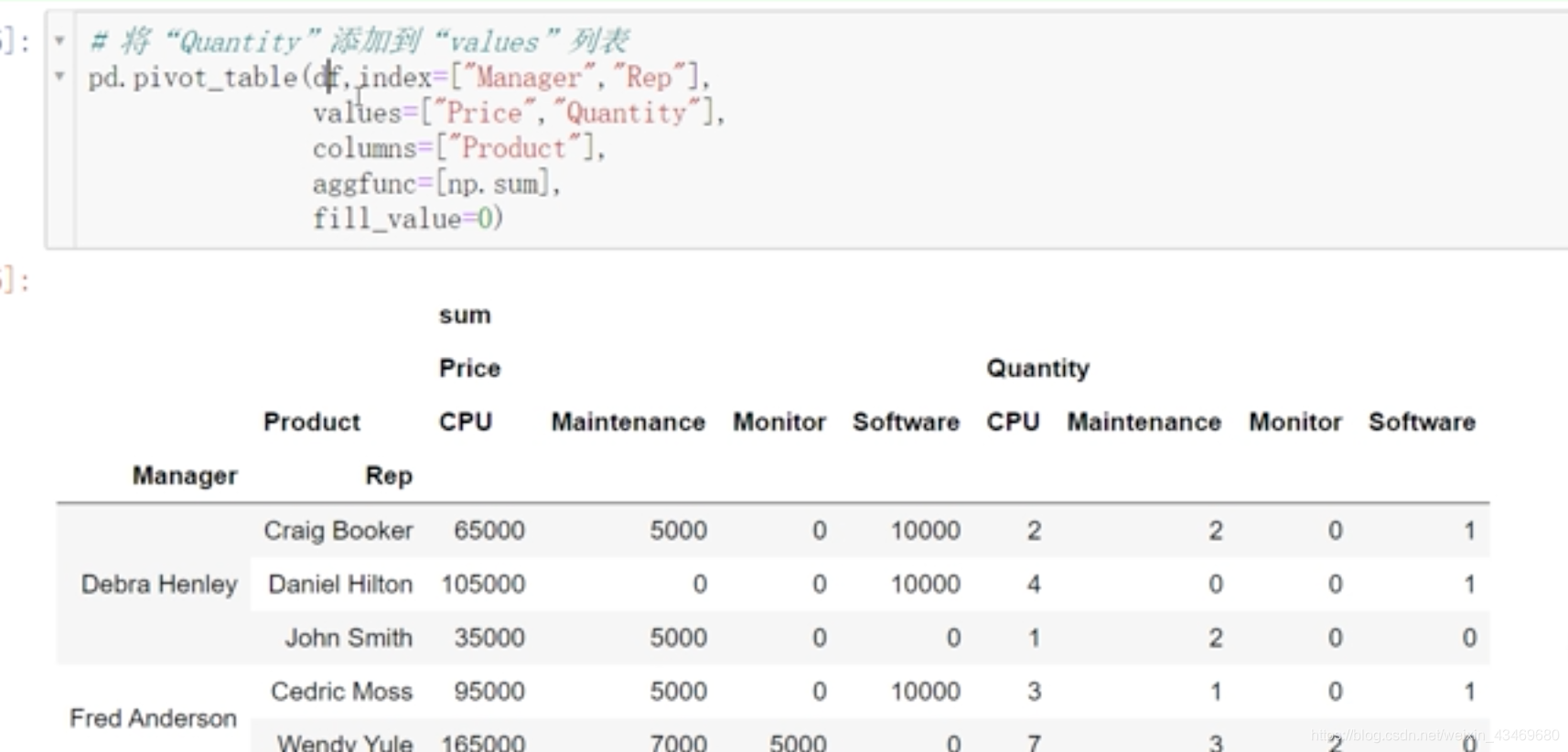Select the 'Craig Booker' rep row label

click(x=338, y=531)
